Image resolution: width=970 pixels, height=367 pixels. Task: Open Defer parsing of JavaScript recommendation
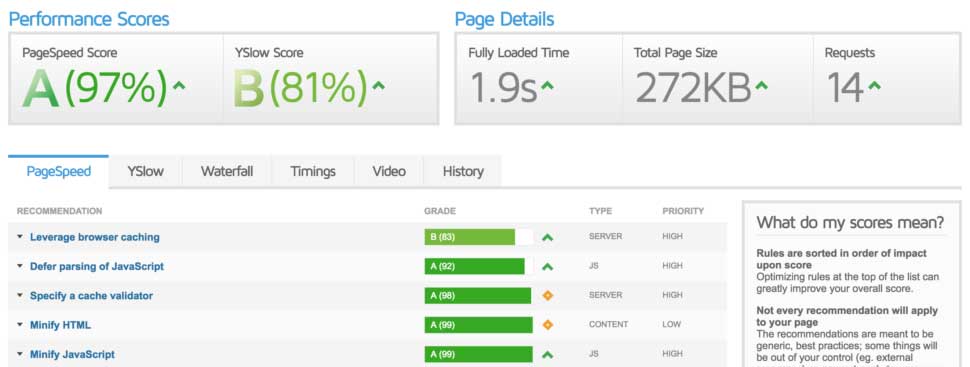(97, 267)
